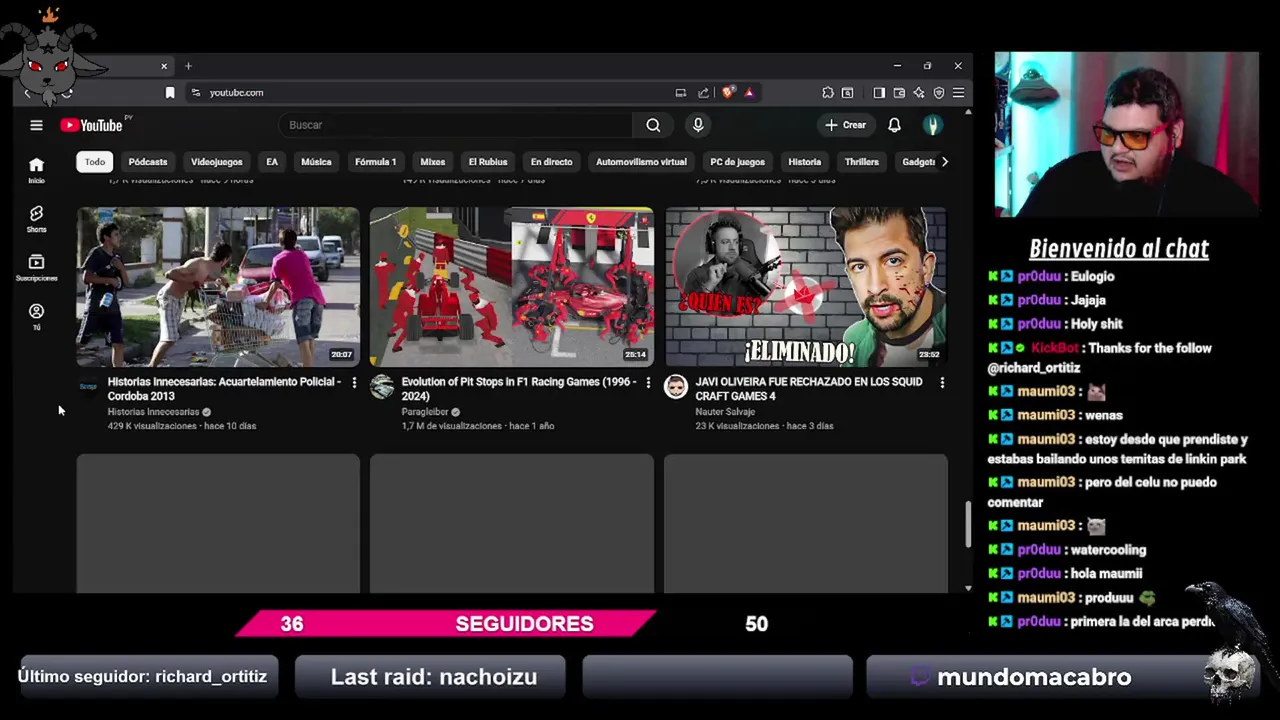1280x720 pixels.
Task: Toggle the browser sidebar panel
Action: click(879, 92)
